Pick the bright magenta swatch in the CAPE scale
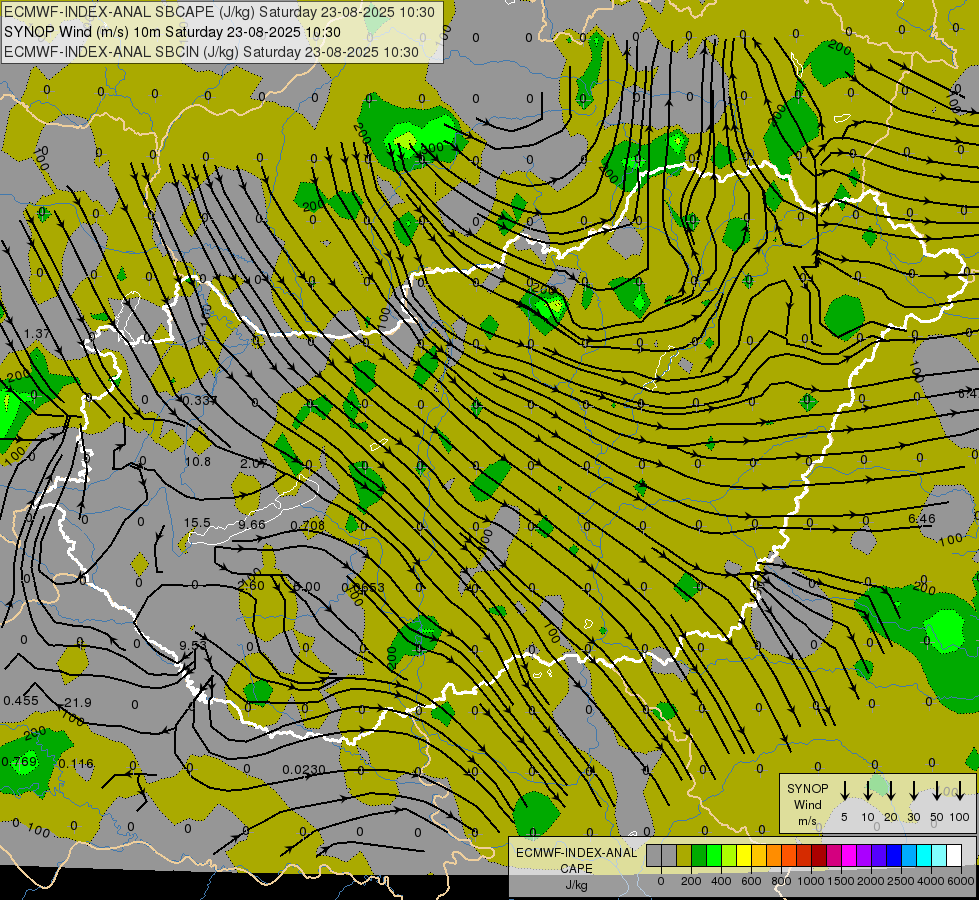The width and height of the screenshot is (979, 900). pyautogui.click(x=849, y=855)
